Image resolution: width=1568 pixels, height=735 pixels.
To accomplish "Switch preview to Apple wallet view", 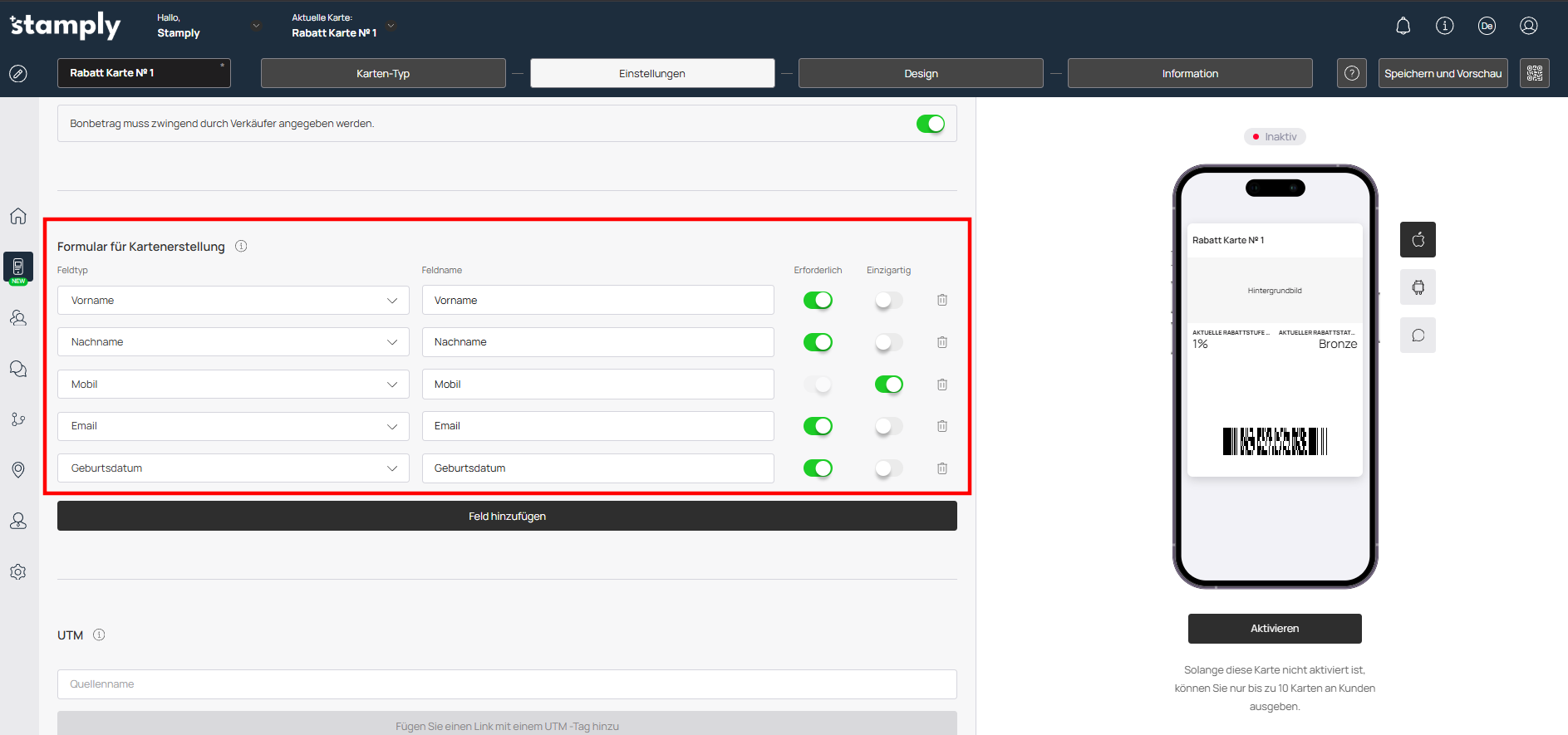I will tap(1418, 240).
